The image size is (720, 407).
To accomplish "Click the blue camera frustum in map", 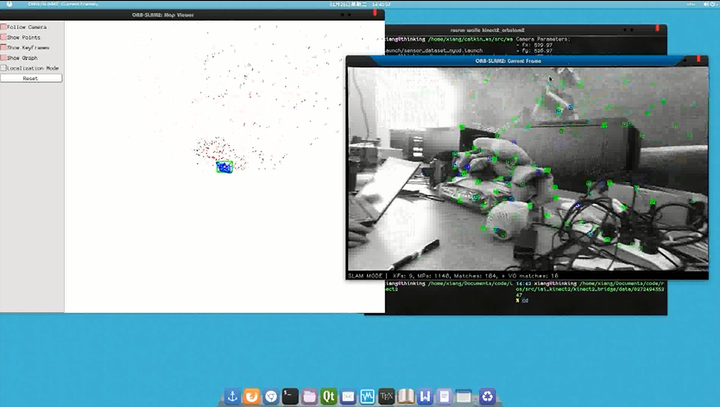I will (x=225, y=167).
